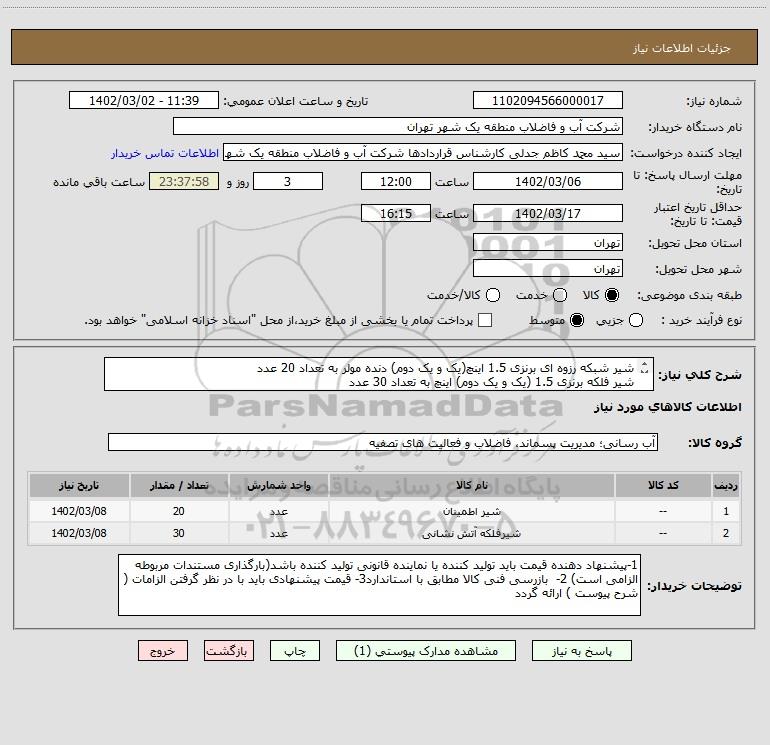
Task: Open the اطلاعات تماس خریدار link
Action: pyautogui.click(x=165, y=153)
